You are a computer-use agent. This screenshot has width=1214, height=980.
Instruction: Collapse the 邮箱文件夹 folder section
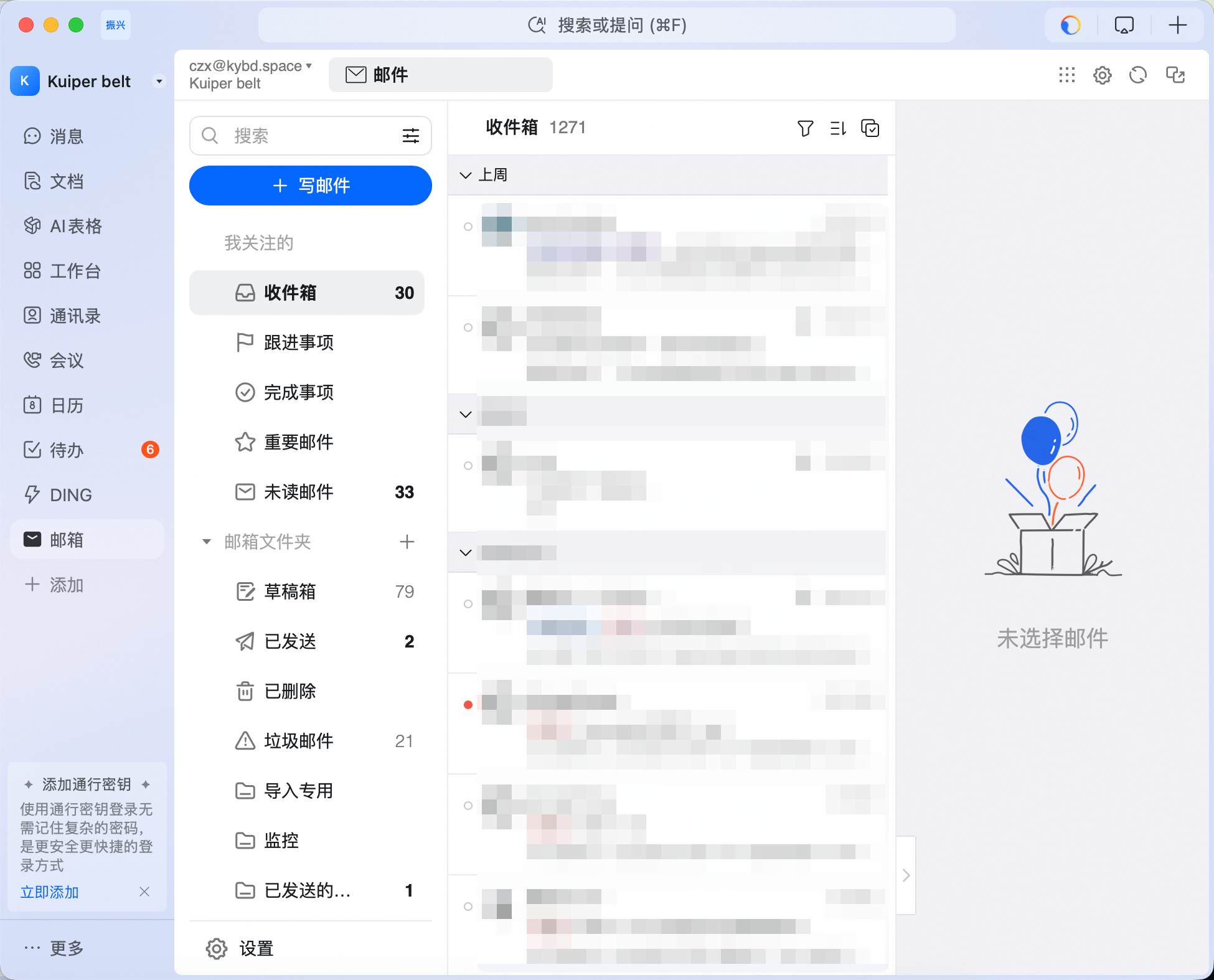207,542
